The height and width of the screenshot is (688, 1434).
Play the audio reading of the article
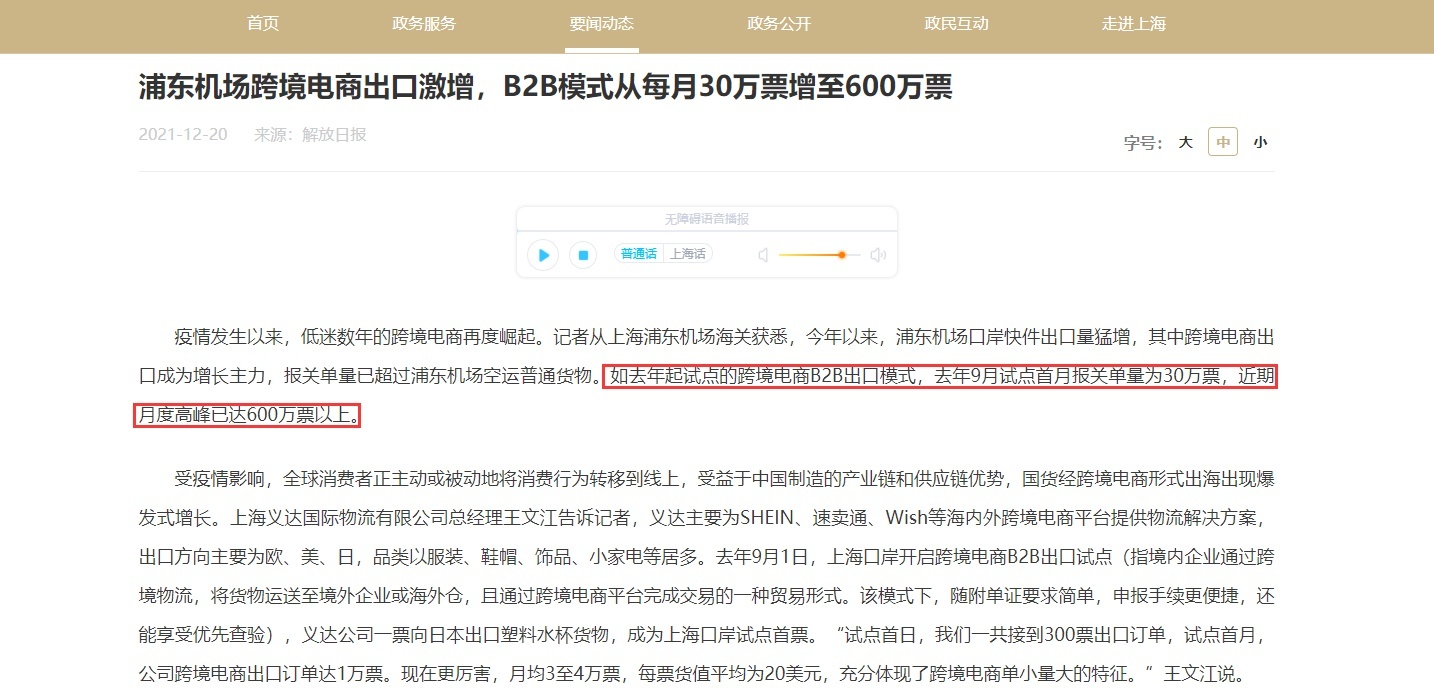543,255
